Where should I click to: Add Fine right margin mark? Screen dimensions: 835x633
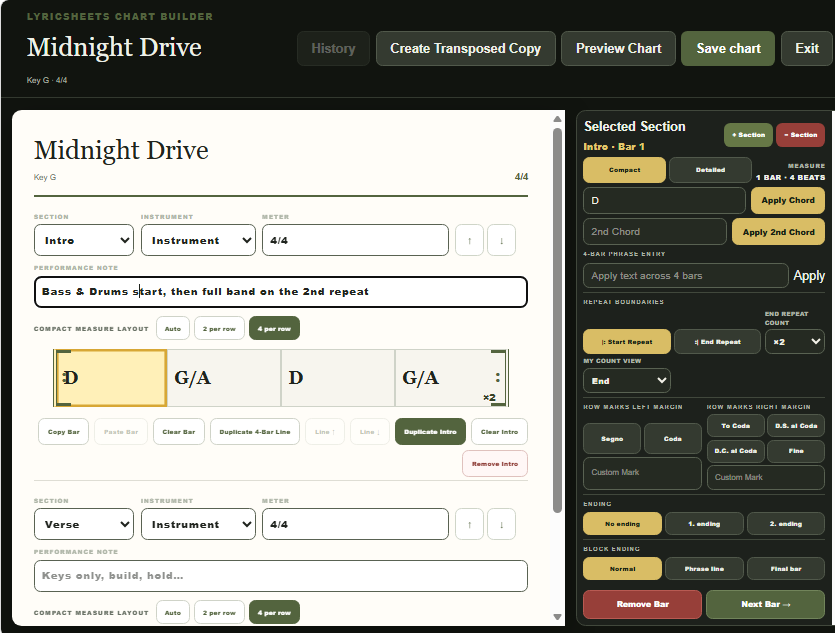tap(796, 451)
